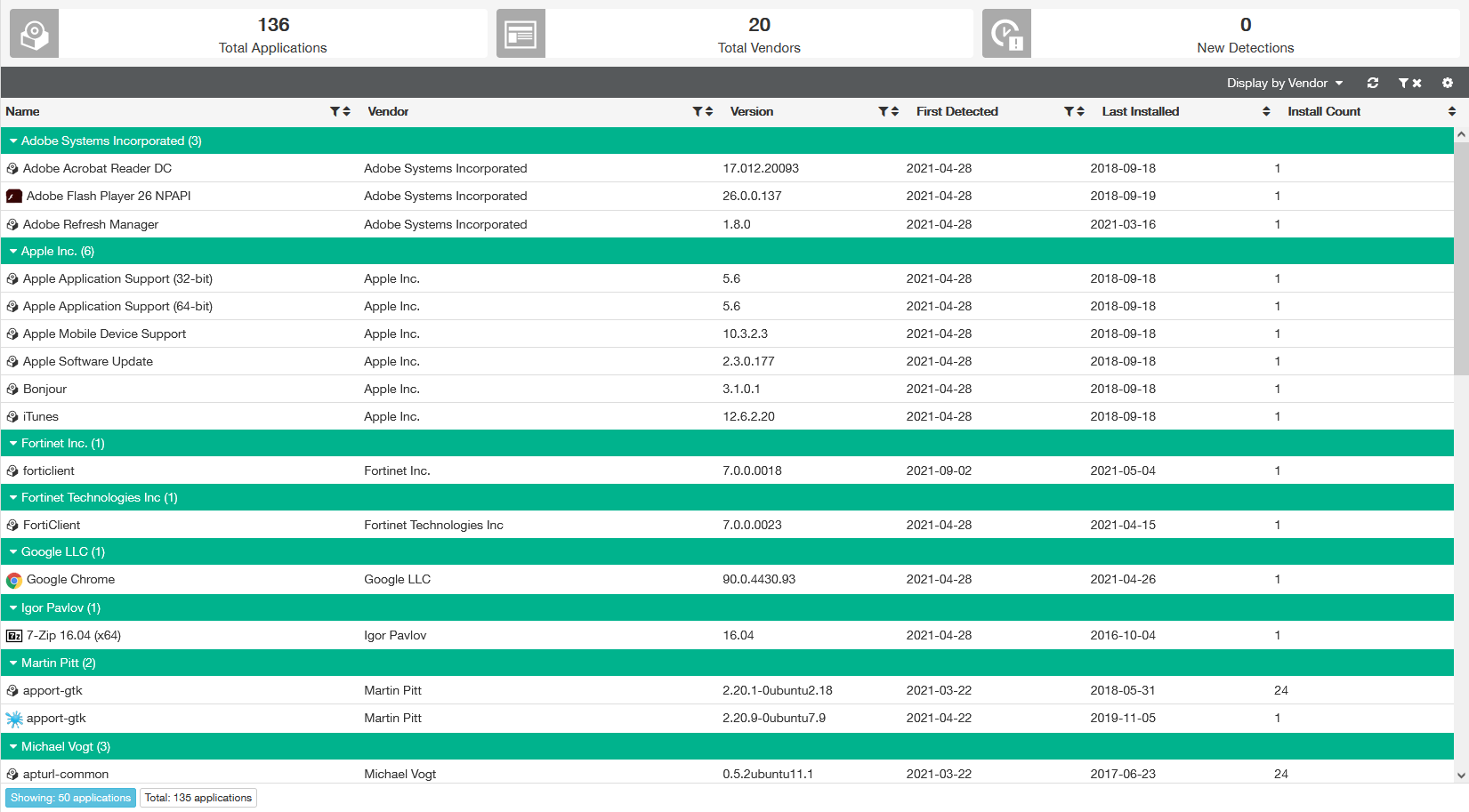Collapse the Fortinet Inc. group

point(13,443)
